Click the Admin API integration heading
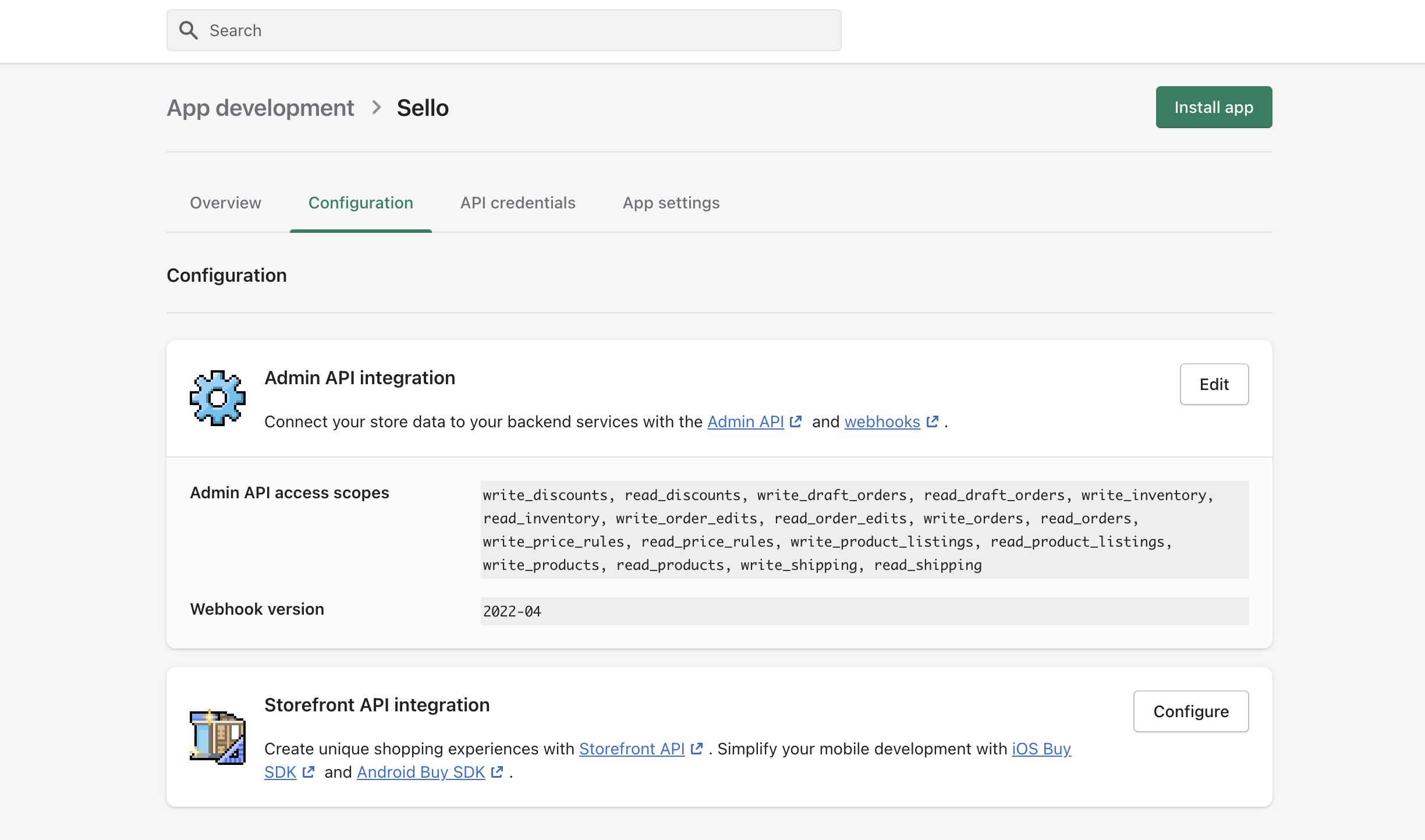 360,378
